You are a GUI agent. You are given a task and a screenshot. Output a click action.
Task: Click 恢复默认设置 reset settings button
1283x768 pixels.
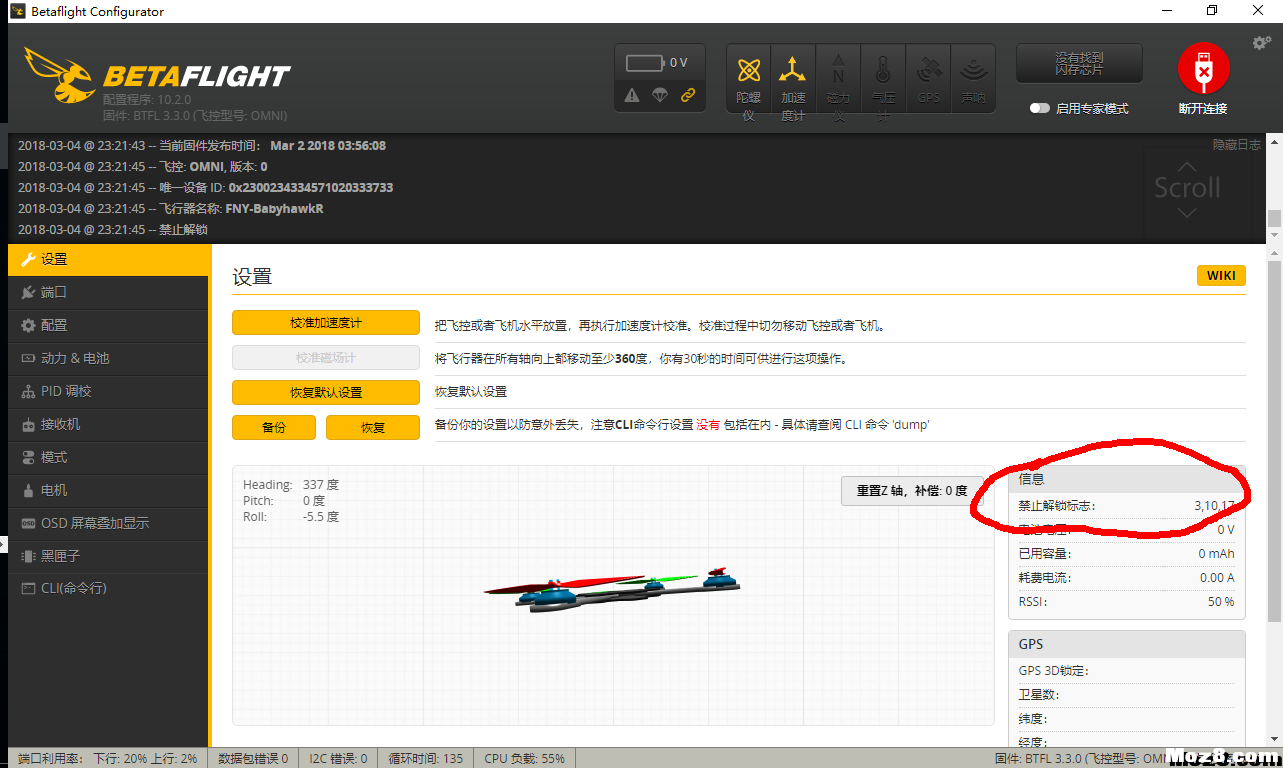326,392
